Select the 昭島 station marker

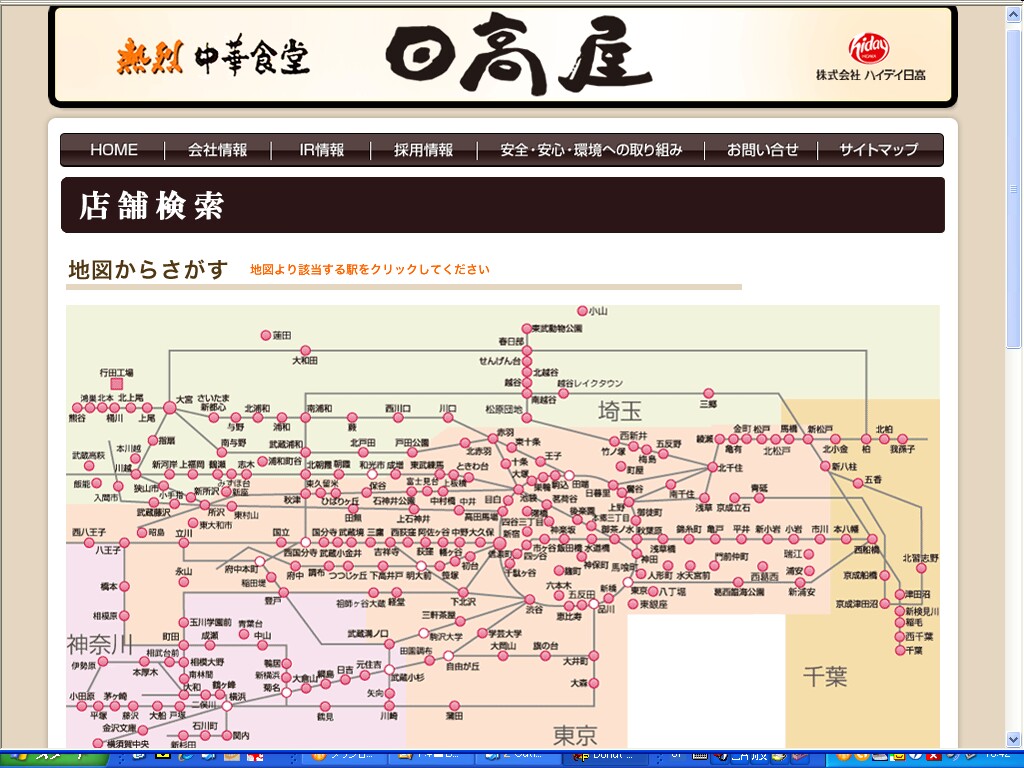[142, 533]
